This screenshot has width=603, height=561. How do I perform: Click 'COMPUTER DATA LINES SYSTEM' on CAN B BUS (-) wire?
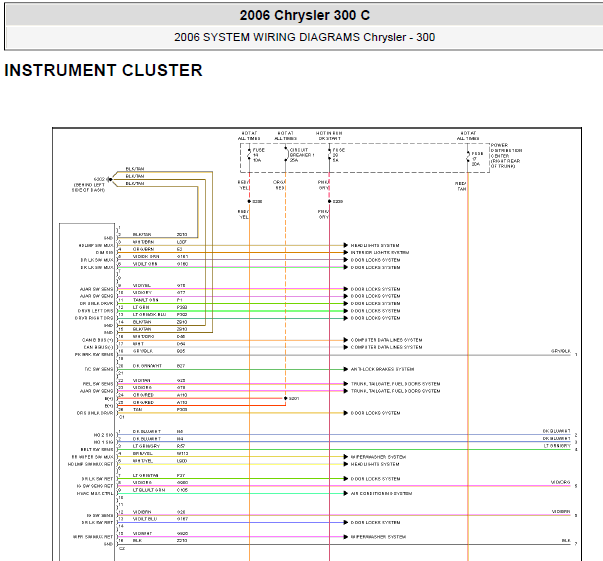pyautogui.click(x=386, y=347)
